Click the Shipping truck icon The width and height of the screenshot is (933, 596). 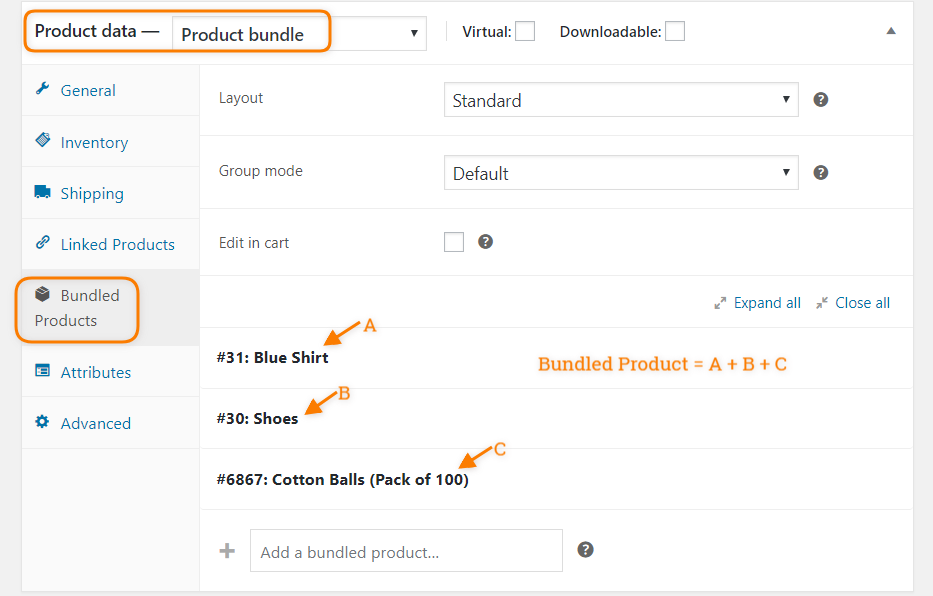click(42, 192)
